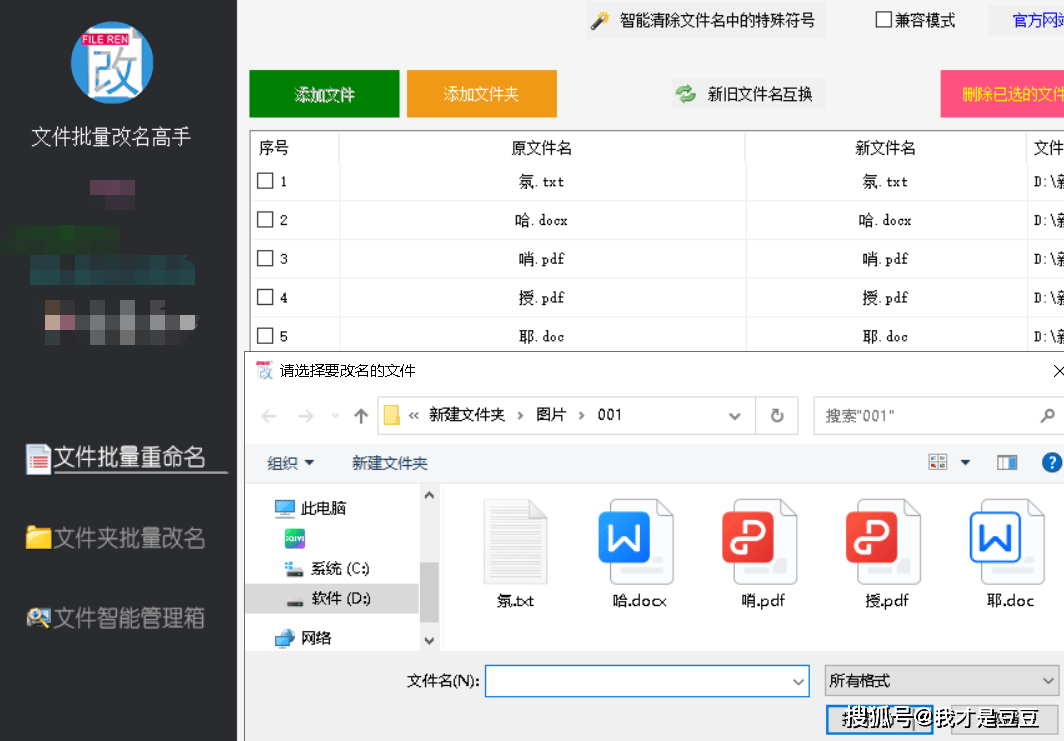The height and width of the screenshot is (741, 1064).
Task: Check row 2 checkbox for 哈.docx
Action: [265, 219]
